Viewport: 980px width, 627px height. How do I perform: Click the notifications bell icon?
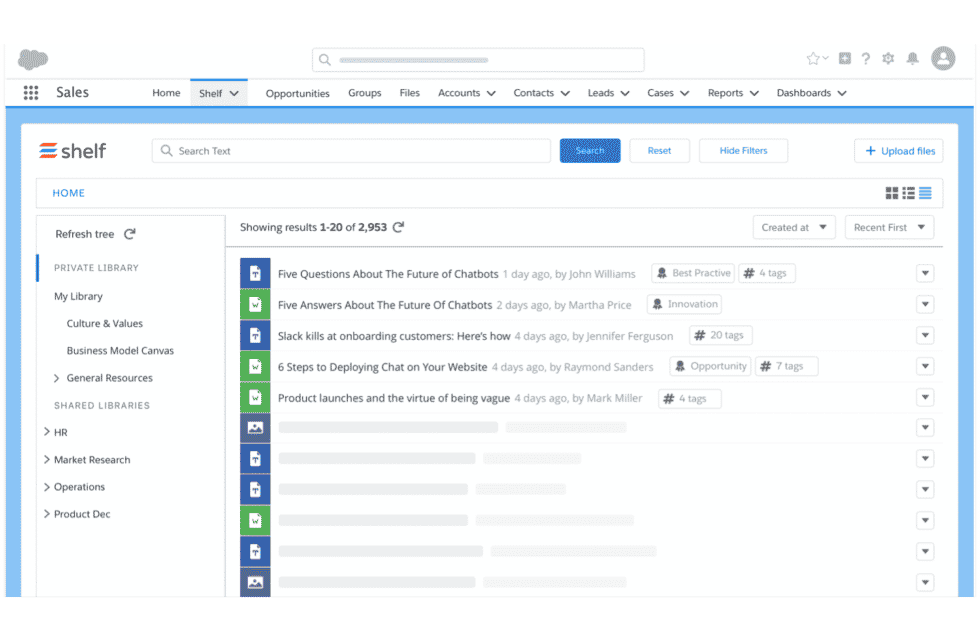[912, 59]
